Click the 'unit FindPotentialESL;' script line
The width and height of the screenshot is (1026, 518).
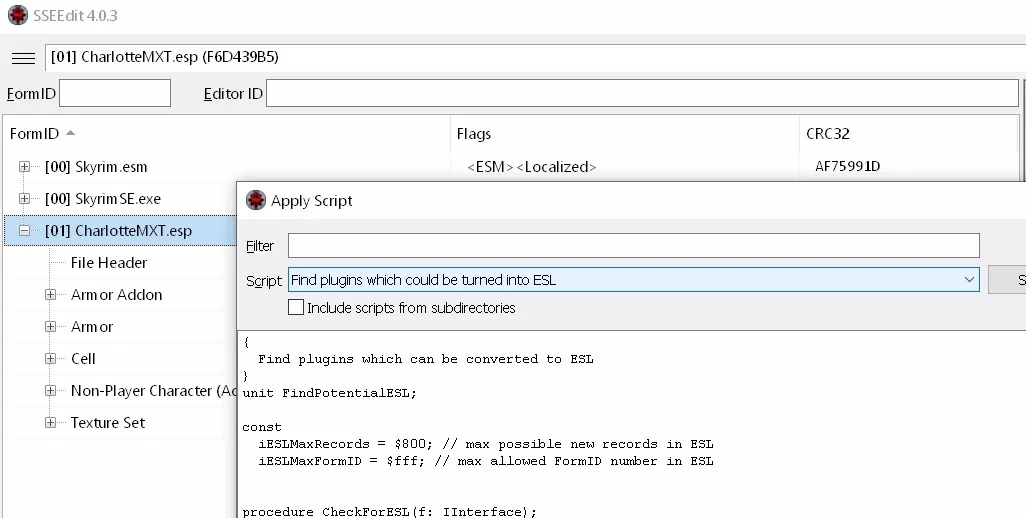click(x=329, y=393)
